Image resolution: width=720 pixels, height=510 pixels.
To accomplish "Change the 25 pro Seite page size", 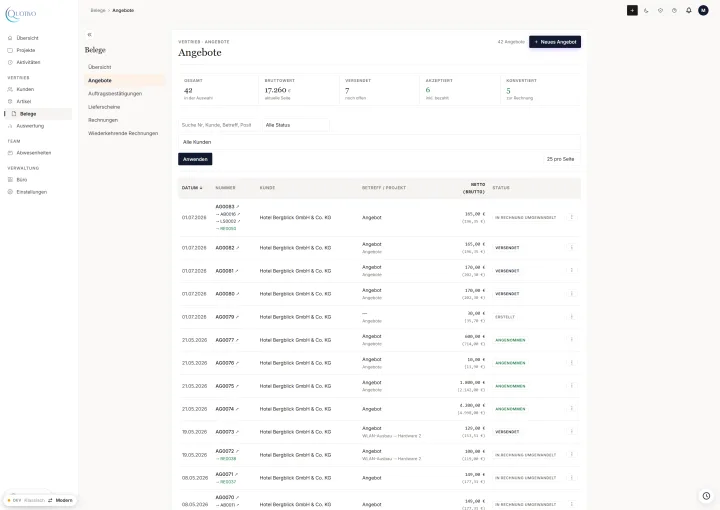I will [x=560, y=159].
